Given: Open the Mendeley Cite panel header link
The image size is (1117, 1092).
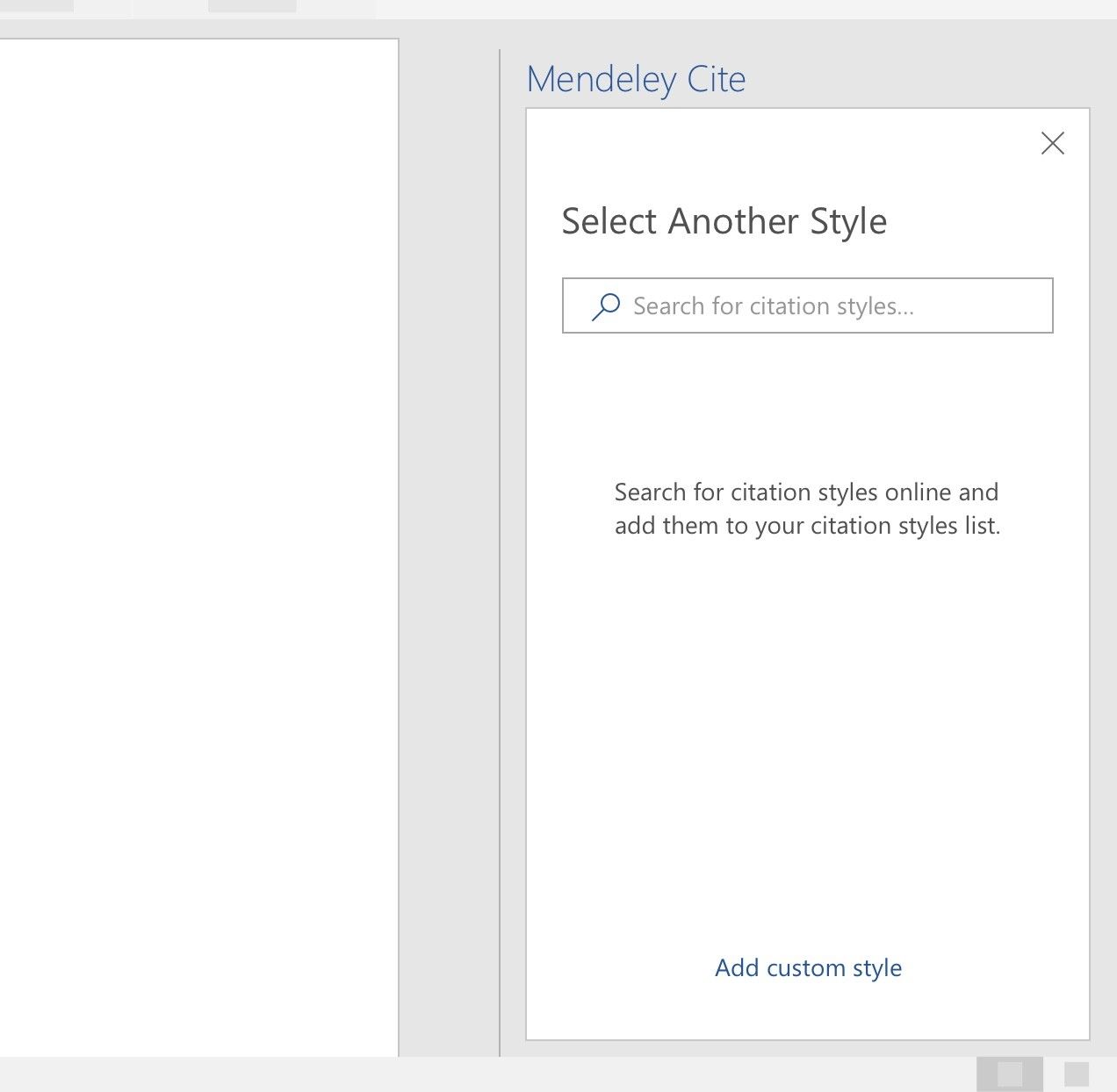Looking at the screenshot, I should click(636, 79).
